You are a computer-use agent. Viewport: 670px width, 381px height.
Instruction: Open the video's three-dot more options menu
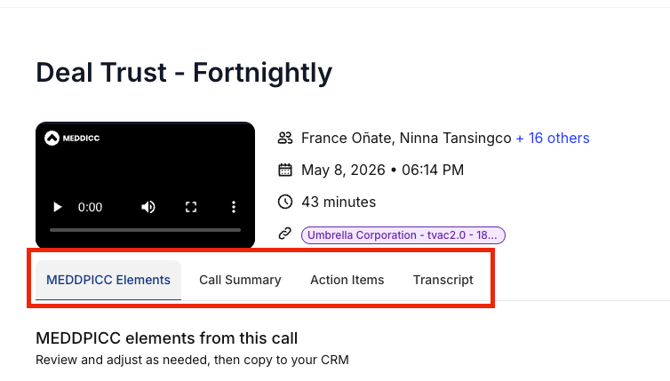pyautogui.click(x=233, y=207)
